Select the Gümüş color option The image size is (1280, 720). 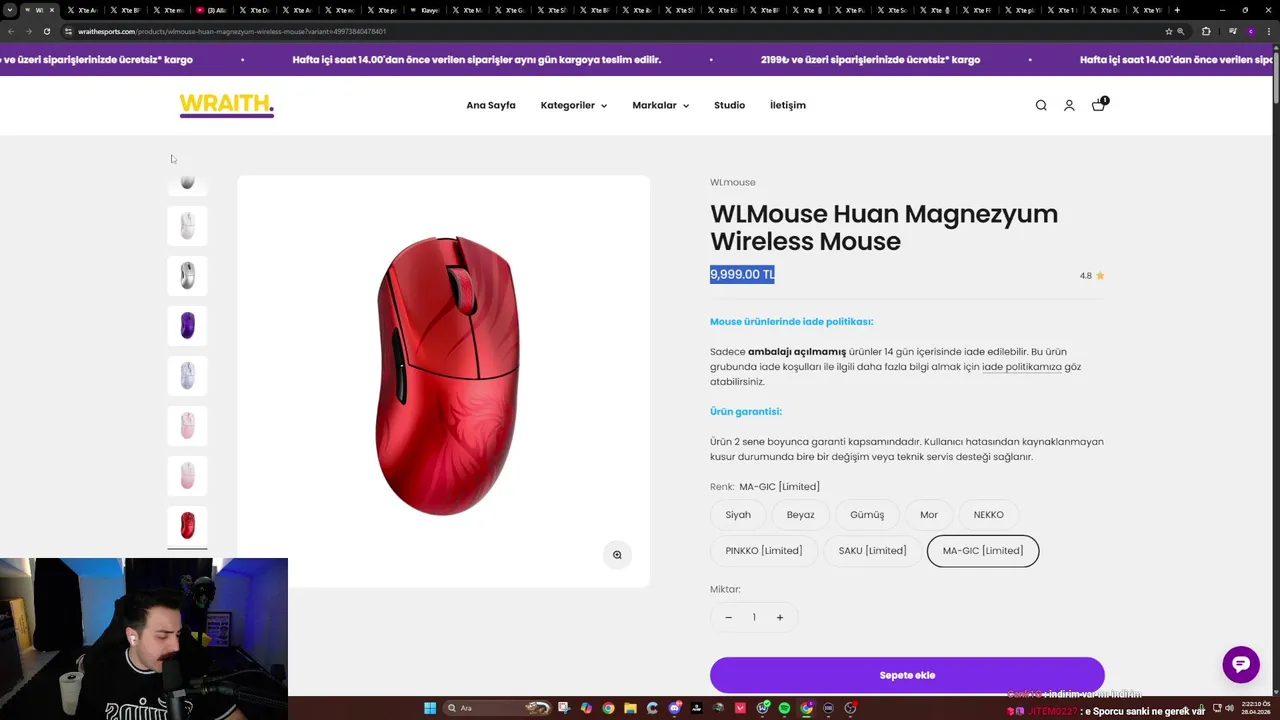[x=867, y=515]
